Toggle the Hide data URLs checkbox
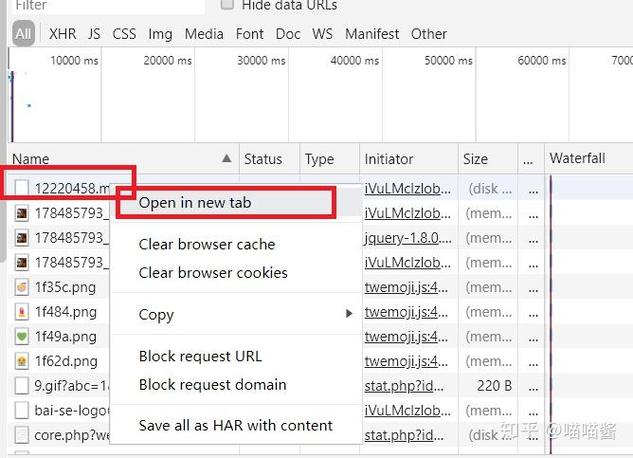633x458 pixels. point(227,5)
